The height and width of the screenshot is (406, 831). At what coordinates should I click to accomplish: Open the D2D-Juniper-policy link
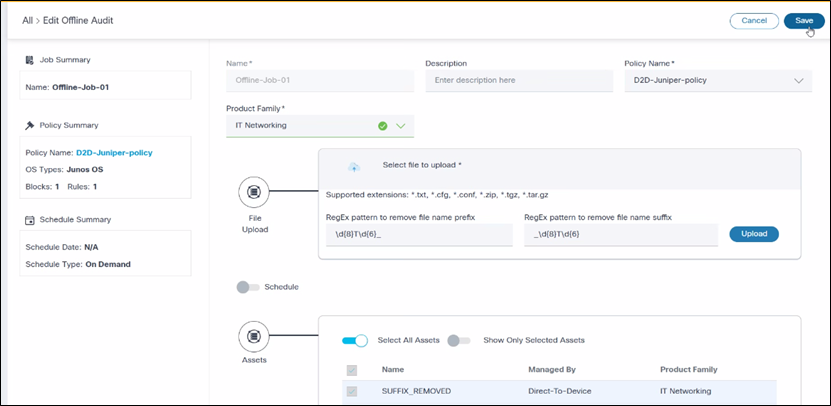click(x=114, y=153)
